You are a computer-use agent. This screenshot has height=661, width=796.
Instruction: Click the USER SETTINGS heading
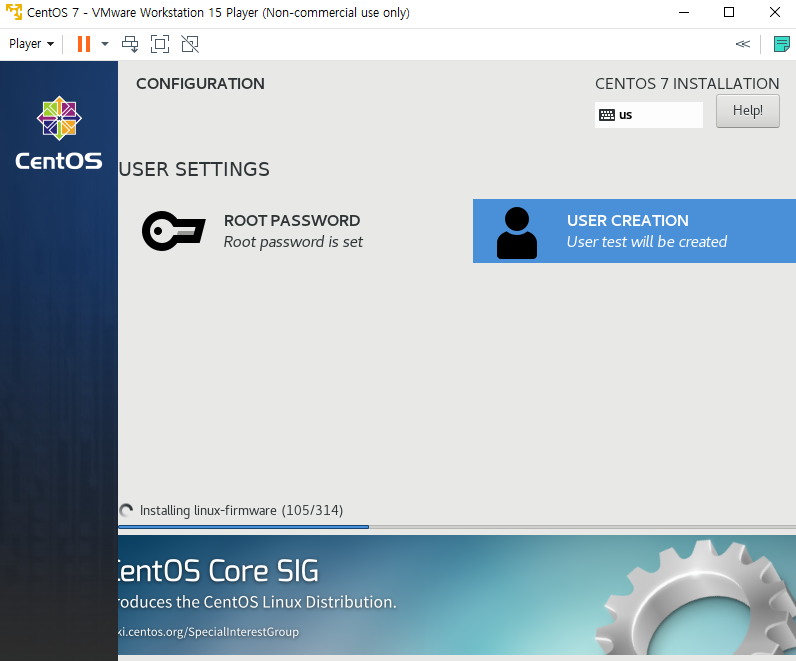click(x=194, y=169)
